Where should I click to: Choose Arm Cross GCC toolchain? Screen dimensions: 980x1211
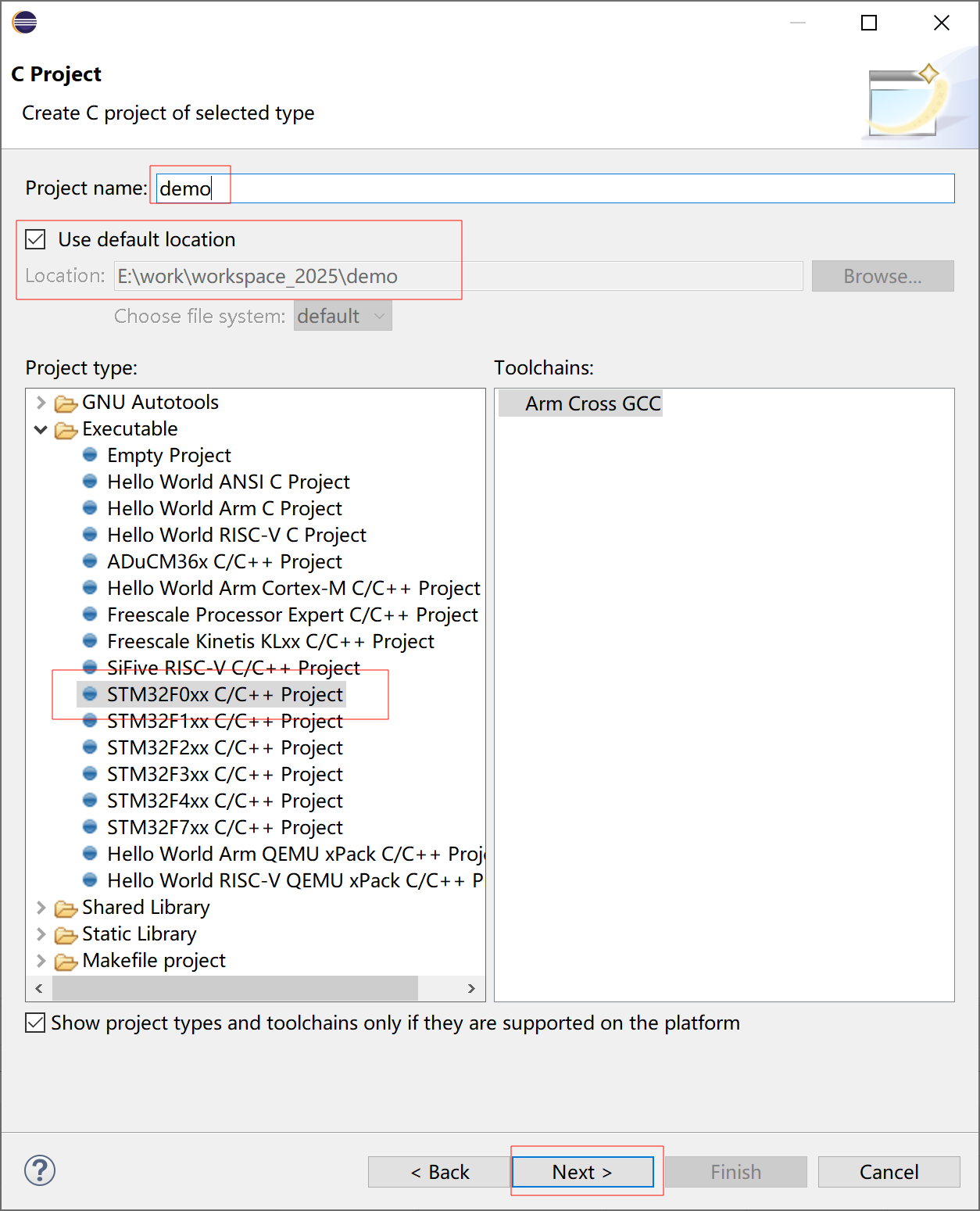point(592,403)
